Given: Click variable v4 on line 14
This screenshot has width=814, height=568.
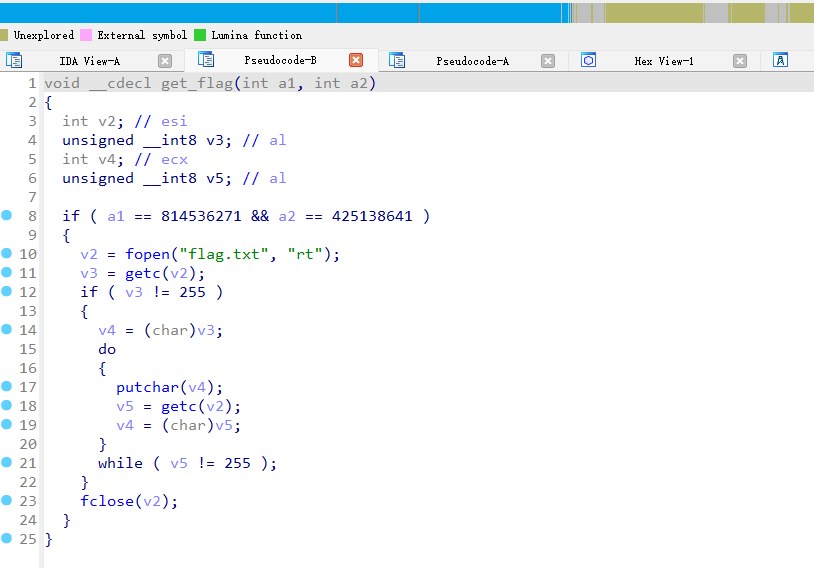Looking at the screenshot, I should coord(107,331).
